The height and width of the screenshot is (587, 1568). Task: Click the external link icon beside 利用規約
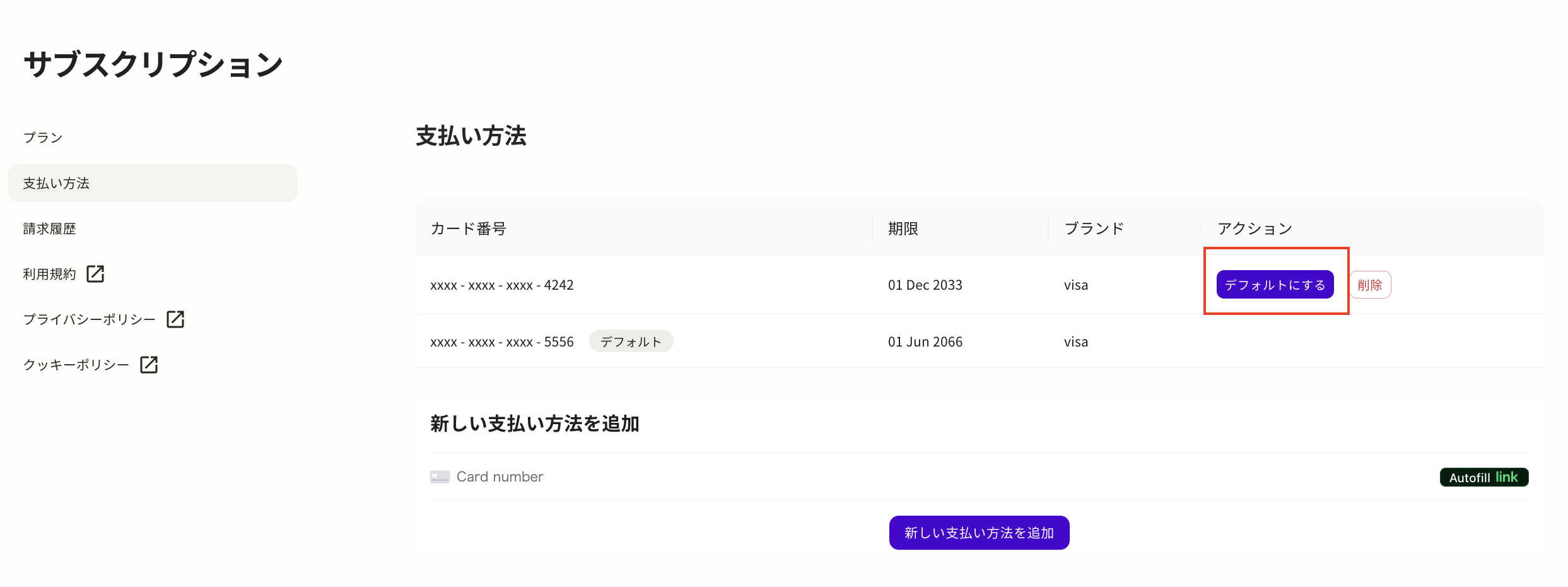click(96, 274)
